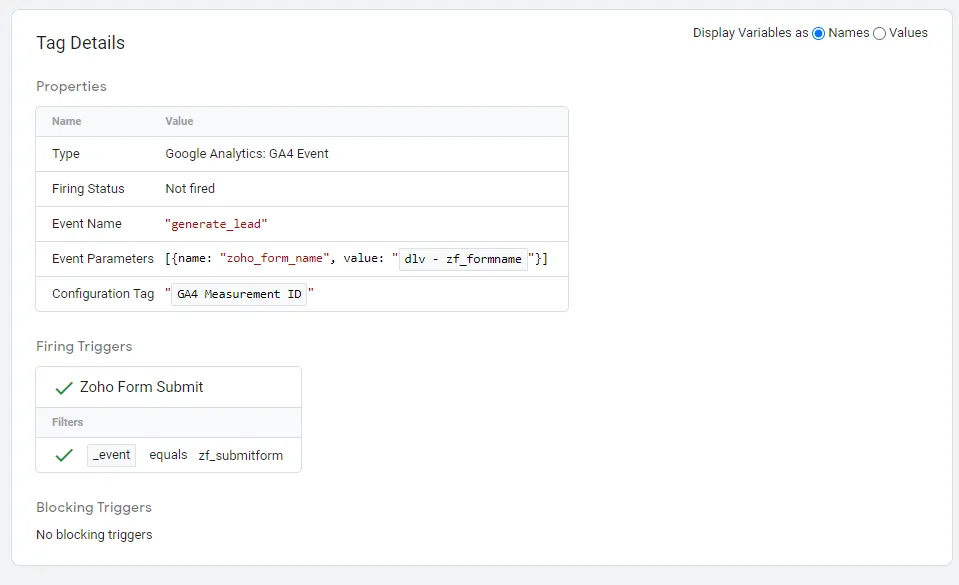The height and width of the screenshot is (585, 959).
Task: Click the GA4 Measurement ID variable chip
Action: [x=239, y=294]
